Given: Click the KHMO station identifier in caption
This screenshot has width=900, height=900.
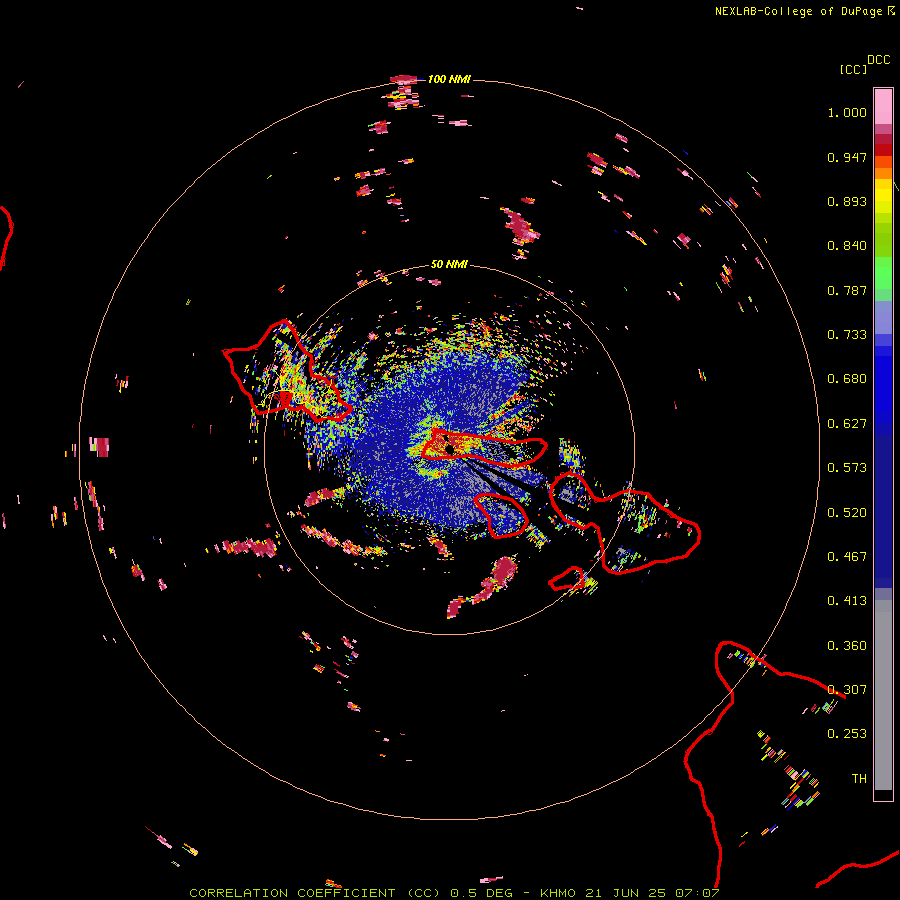Looking at the screenshot, I should [557, 893].
